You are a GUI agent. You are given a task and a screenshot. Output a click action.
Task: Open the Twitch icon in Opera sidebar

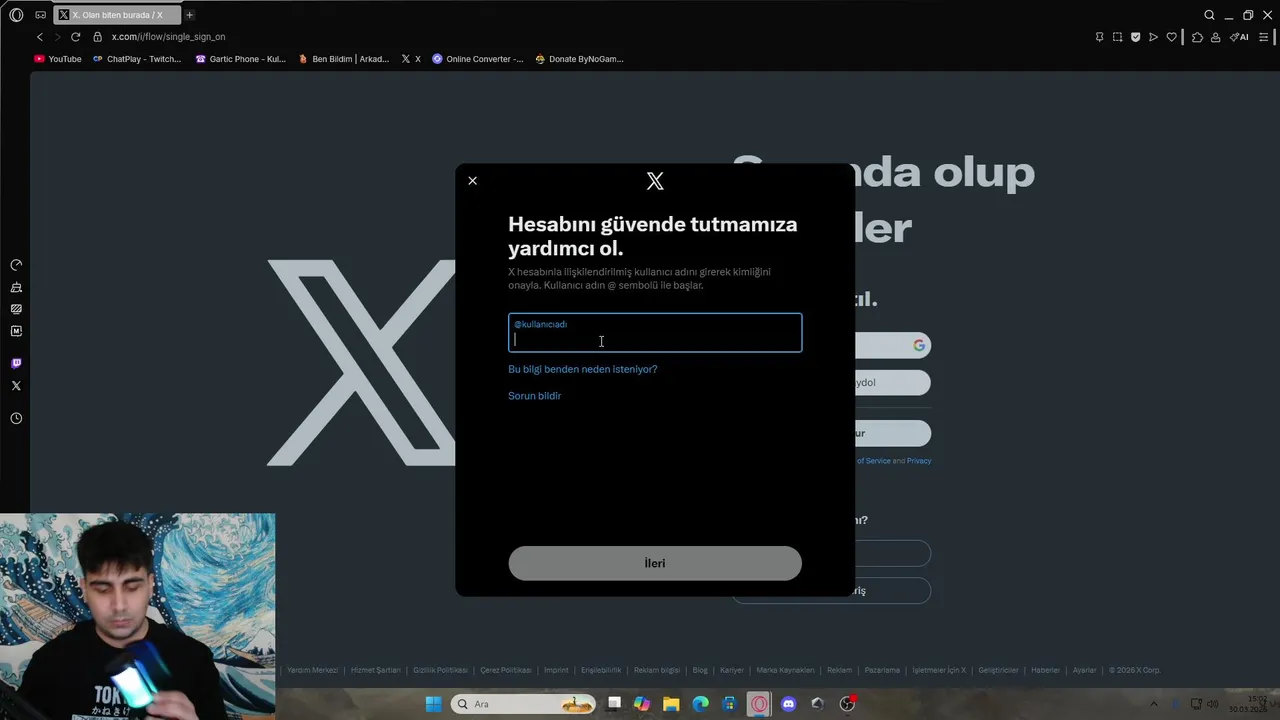[x=16, y=363]
